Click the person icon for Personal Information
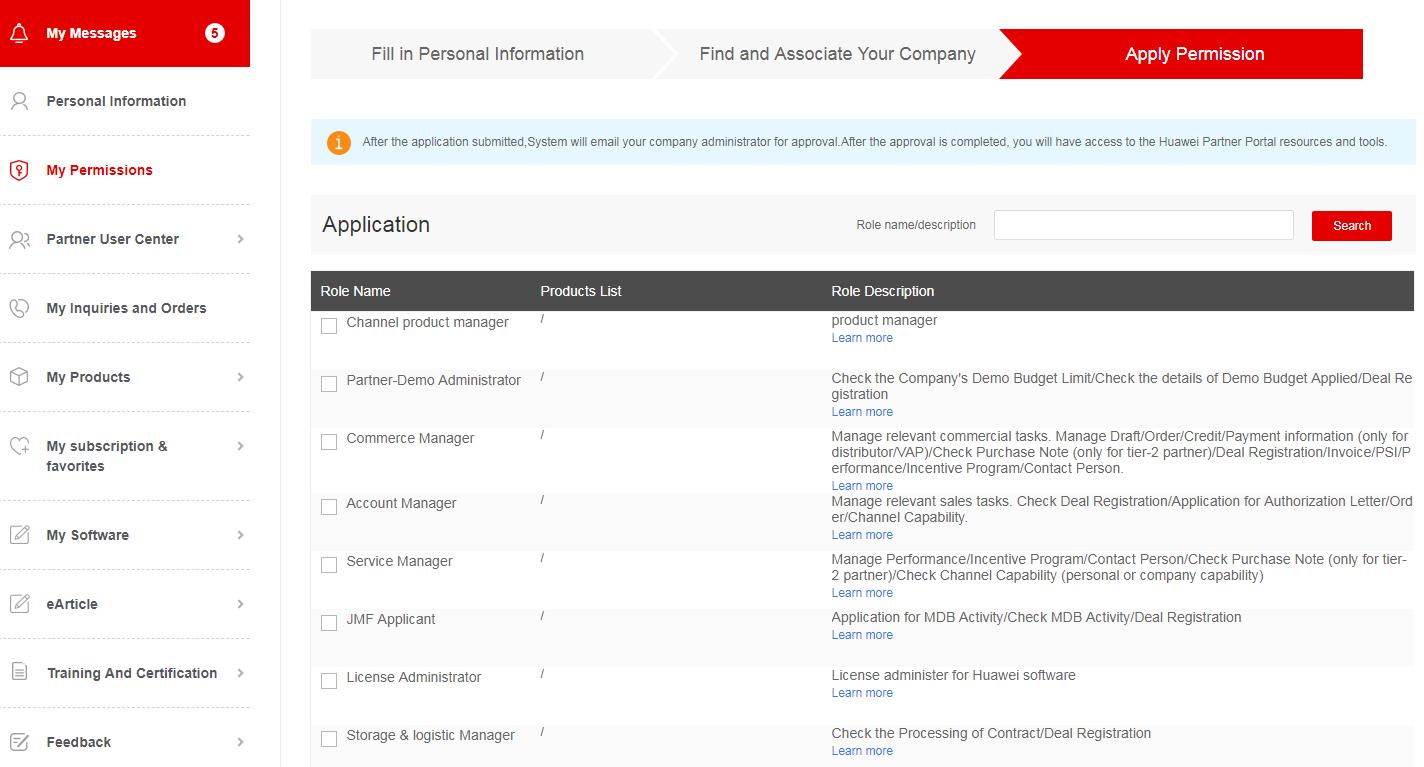This screenshot has height=767, width=1424. [x=19, y=101]
